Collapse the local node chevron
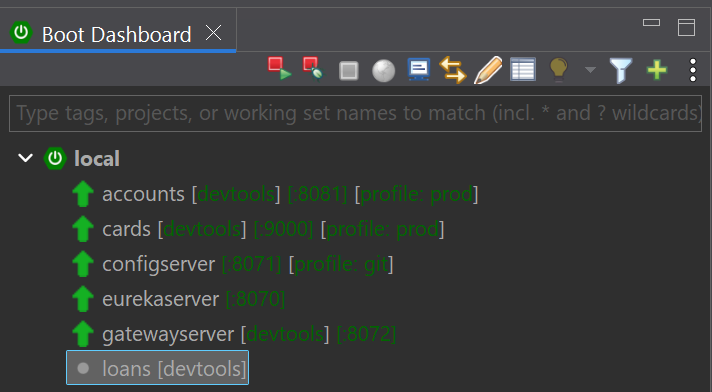This screenshot has width=712, height=392. (25, 158)
